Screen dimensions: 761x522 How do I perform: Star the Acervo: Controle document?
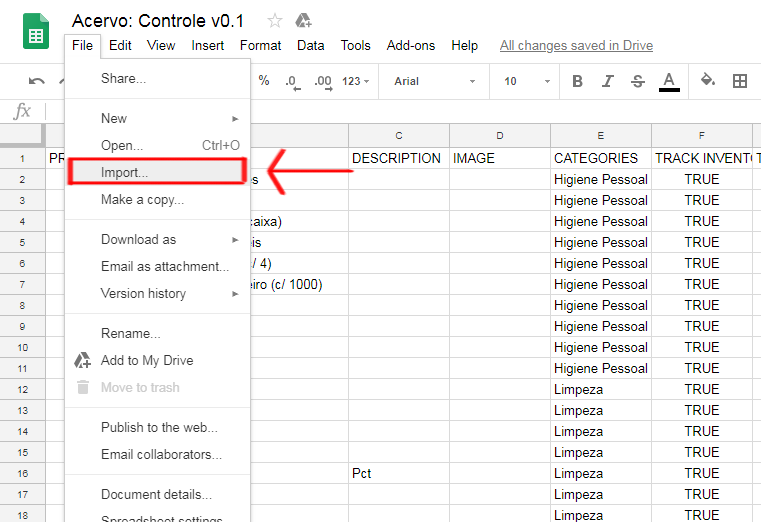(275, 21)
